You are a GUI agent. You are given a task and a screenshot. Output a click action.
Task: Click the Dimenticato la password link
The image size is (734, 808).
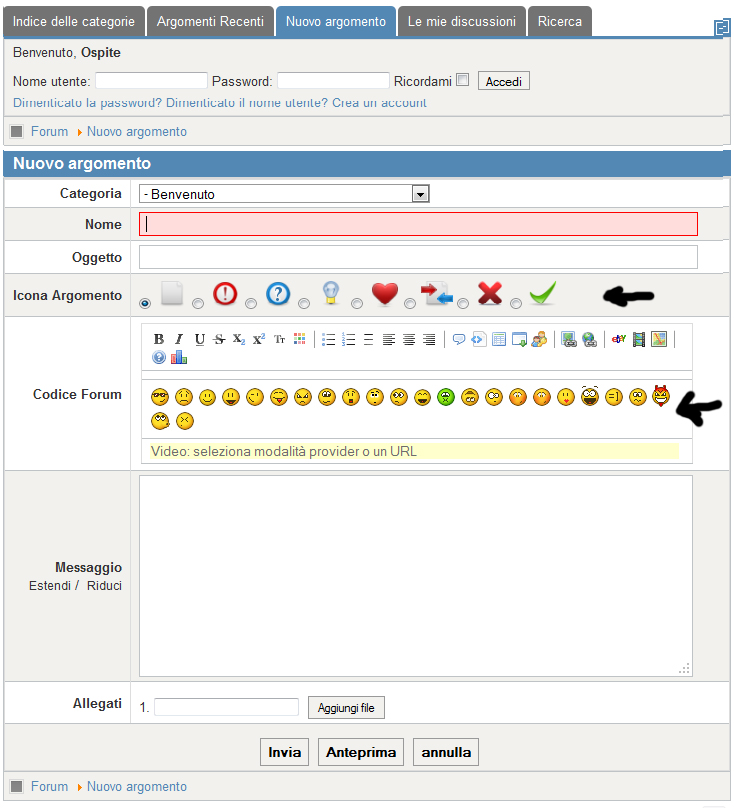(x=87, y=103)
